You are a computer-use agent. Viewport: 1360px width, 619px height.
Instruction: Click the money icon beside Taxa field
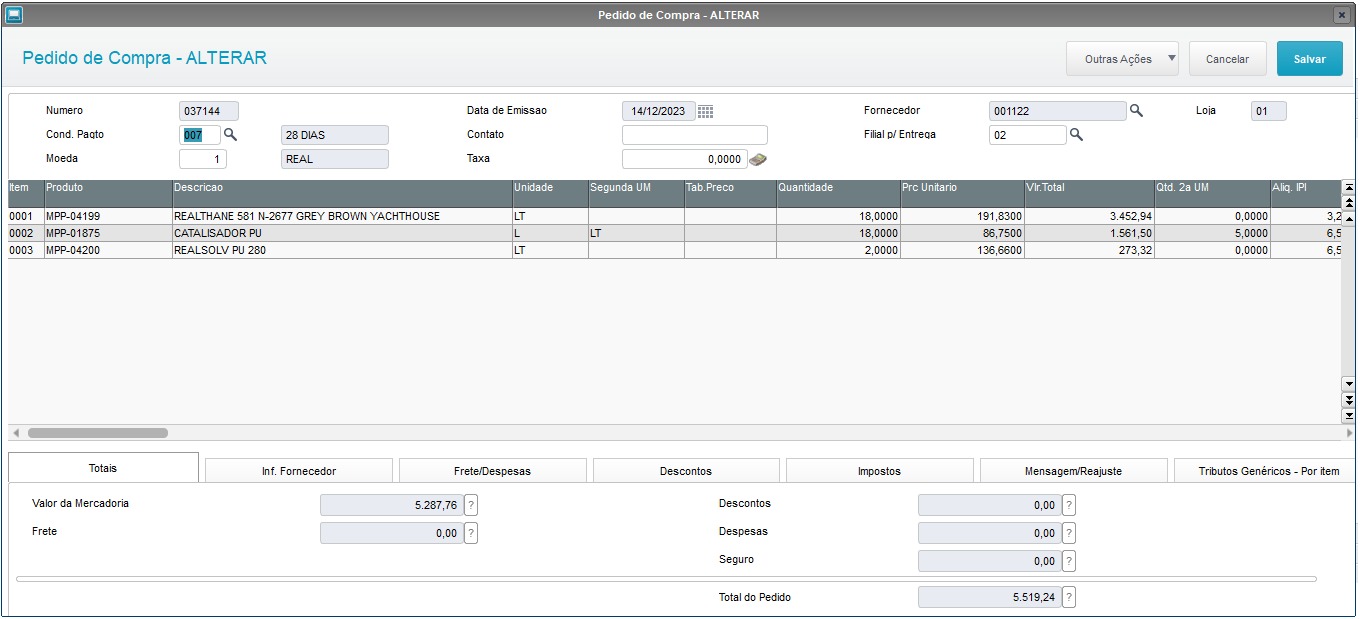(x=758, y=159)
